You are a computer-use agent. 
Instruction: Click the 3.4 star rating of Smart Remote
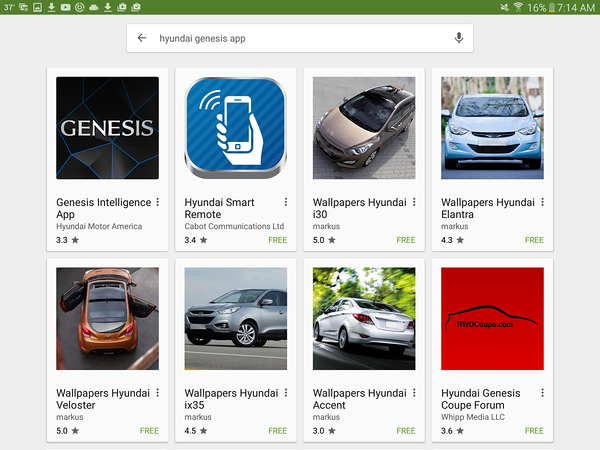[x=196, y=240]
